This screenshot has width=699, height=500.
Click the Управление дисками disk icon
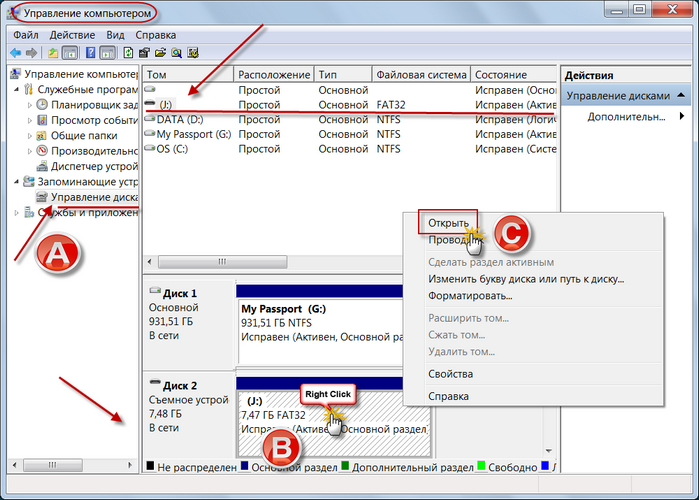[42, 197]
